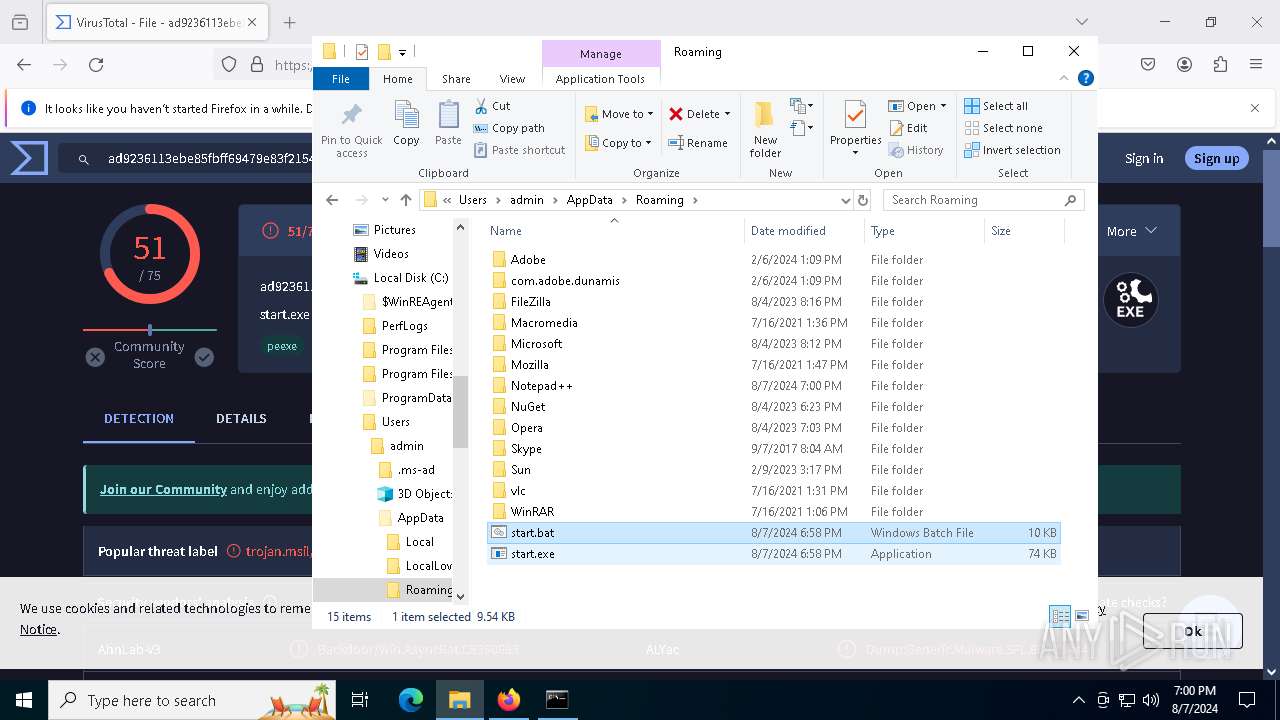Switch to the Share ribbon tab
This screenshot has height=720, width=1280.
456,79
